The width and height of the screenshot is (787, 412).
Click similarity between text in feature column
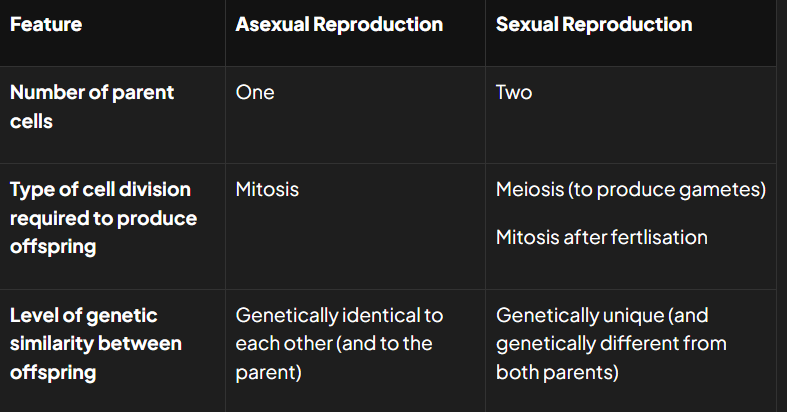[96, 344]
